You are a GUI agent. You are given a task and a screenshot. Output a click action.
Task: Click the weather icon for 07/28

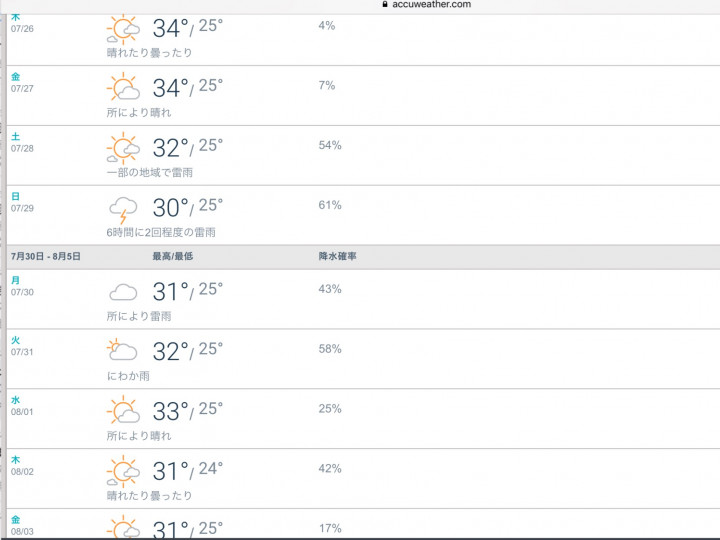coord(123,148)
